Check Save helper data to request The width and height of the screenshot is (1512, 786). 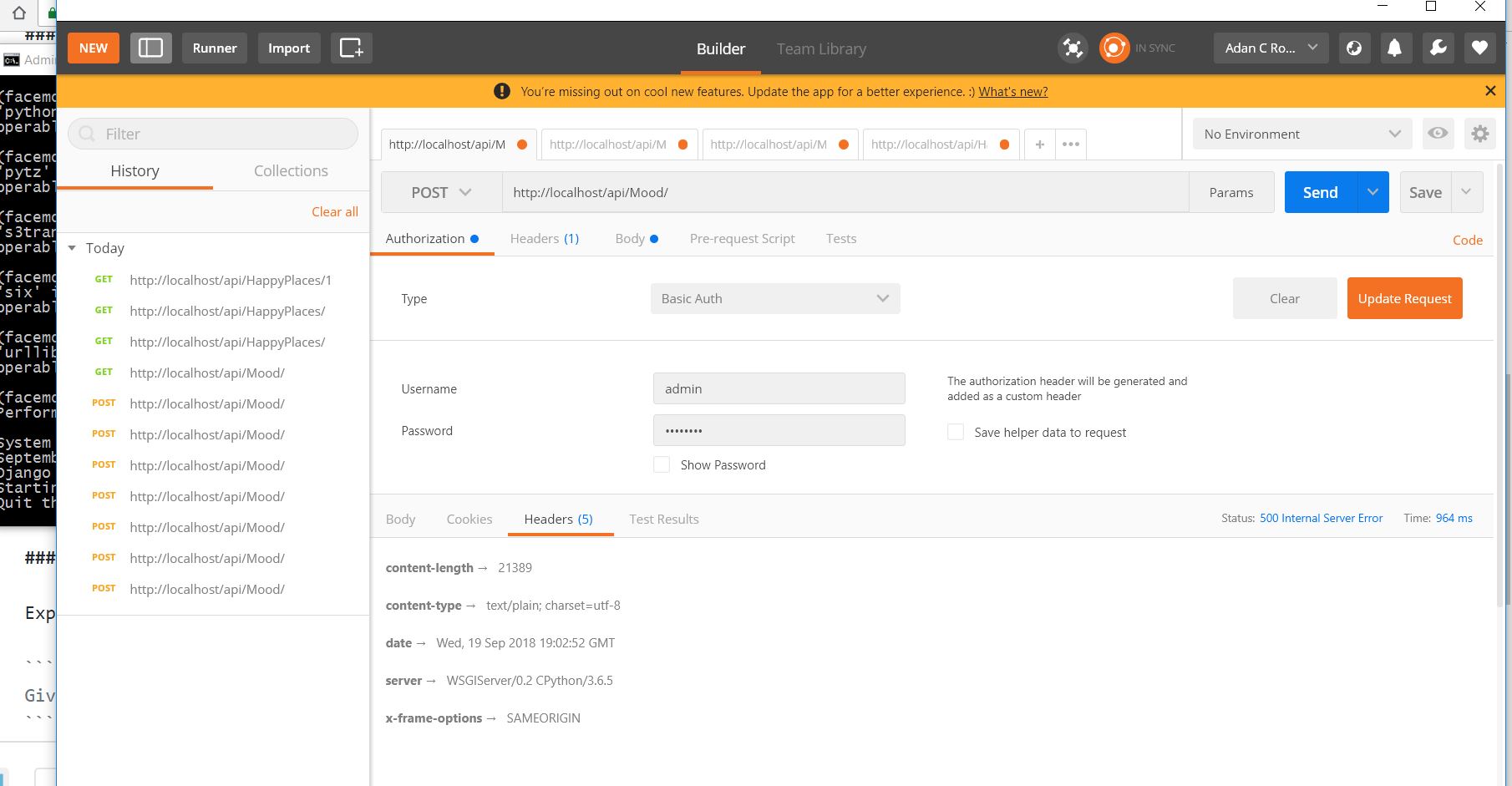[956, 432]
